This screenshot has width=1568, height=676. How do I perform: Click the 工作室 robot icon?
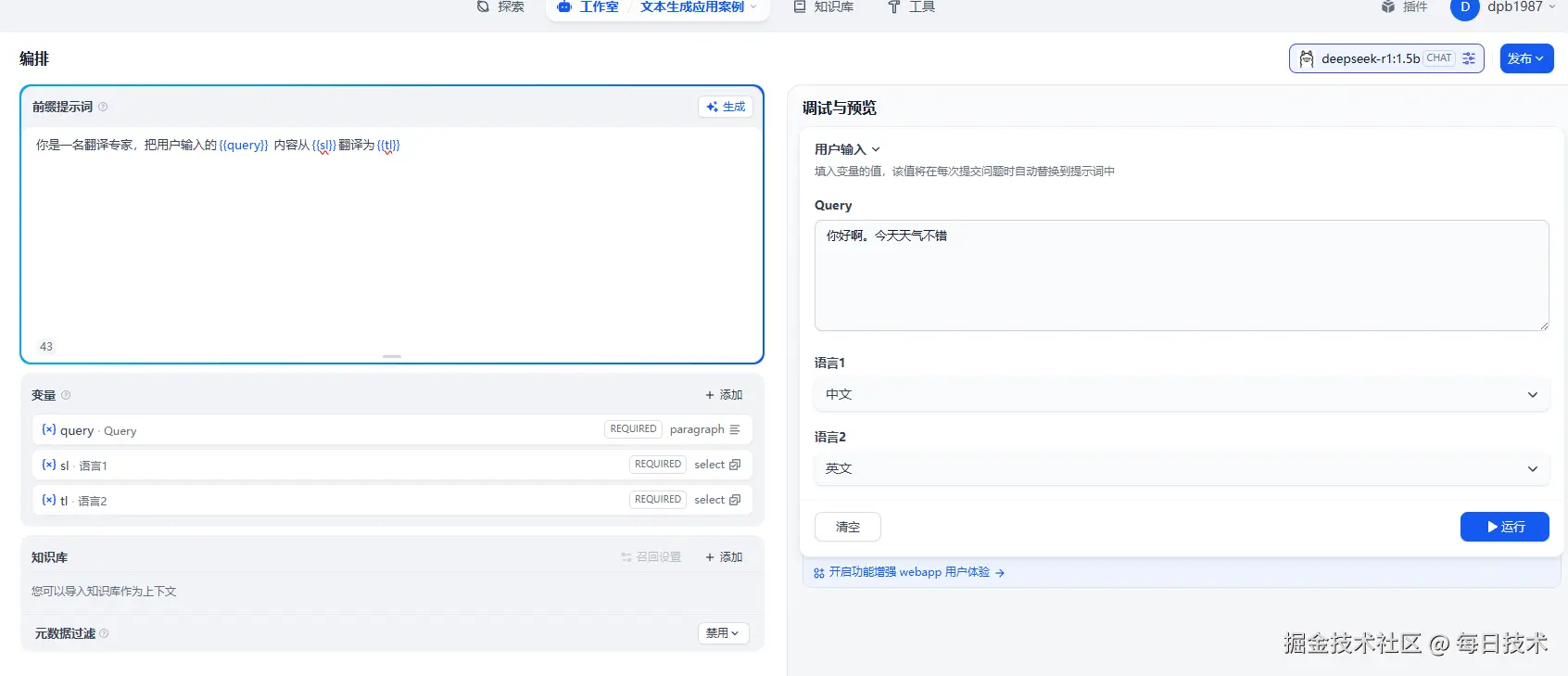(564, 6)
